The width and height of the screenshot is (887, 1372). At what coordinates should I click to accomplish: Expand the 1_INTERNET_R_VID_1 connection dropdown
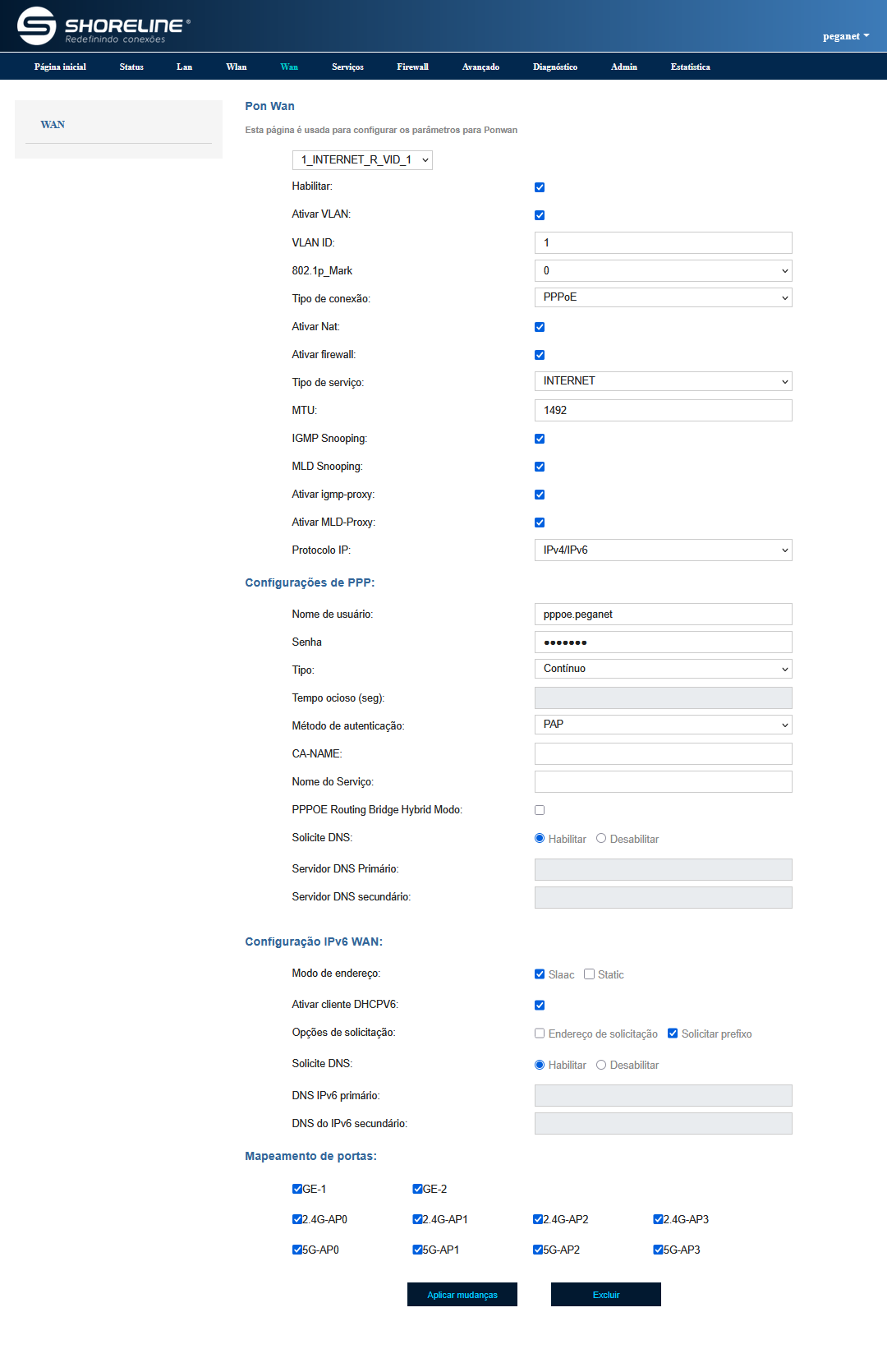click(x=362, y=160)
